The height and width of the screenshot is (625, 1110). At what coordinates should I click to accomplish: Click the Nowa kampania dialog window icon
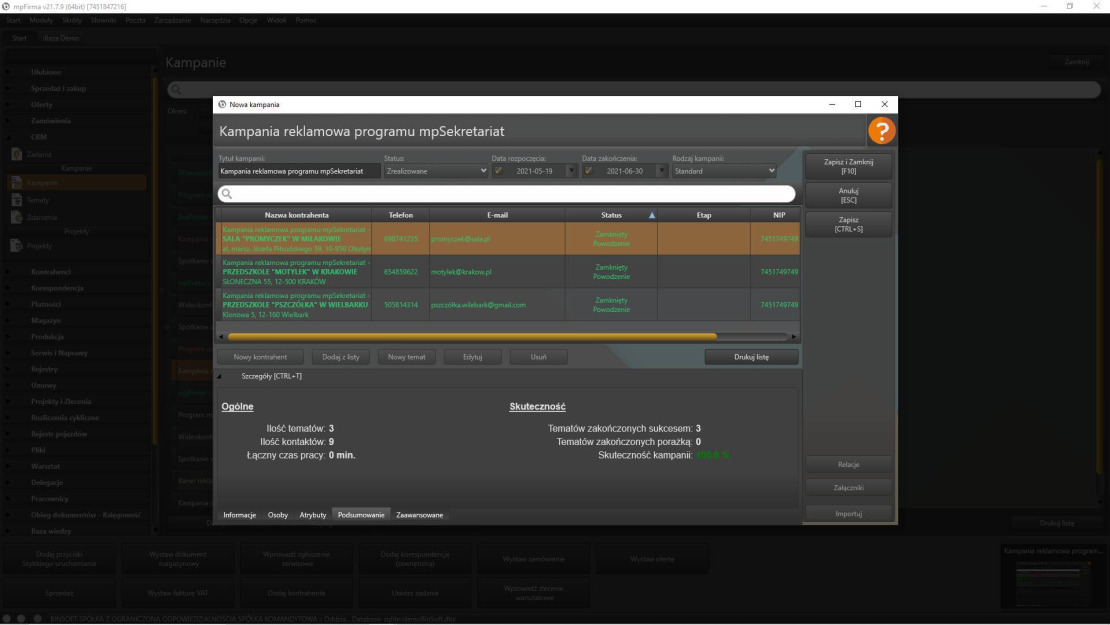pyautogui.click(x=222, y=104)
